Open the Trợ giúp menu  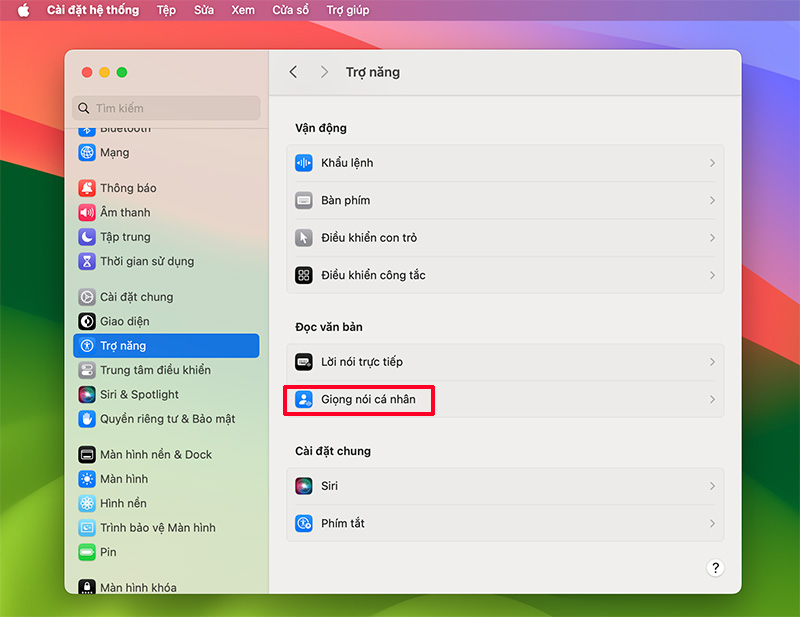point(348,10)
